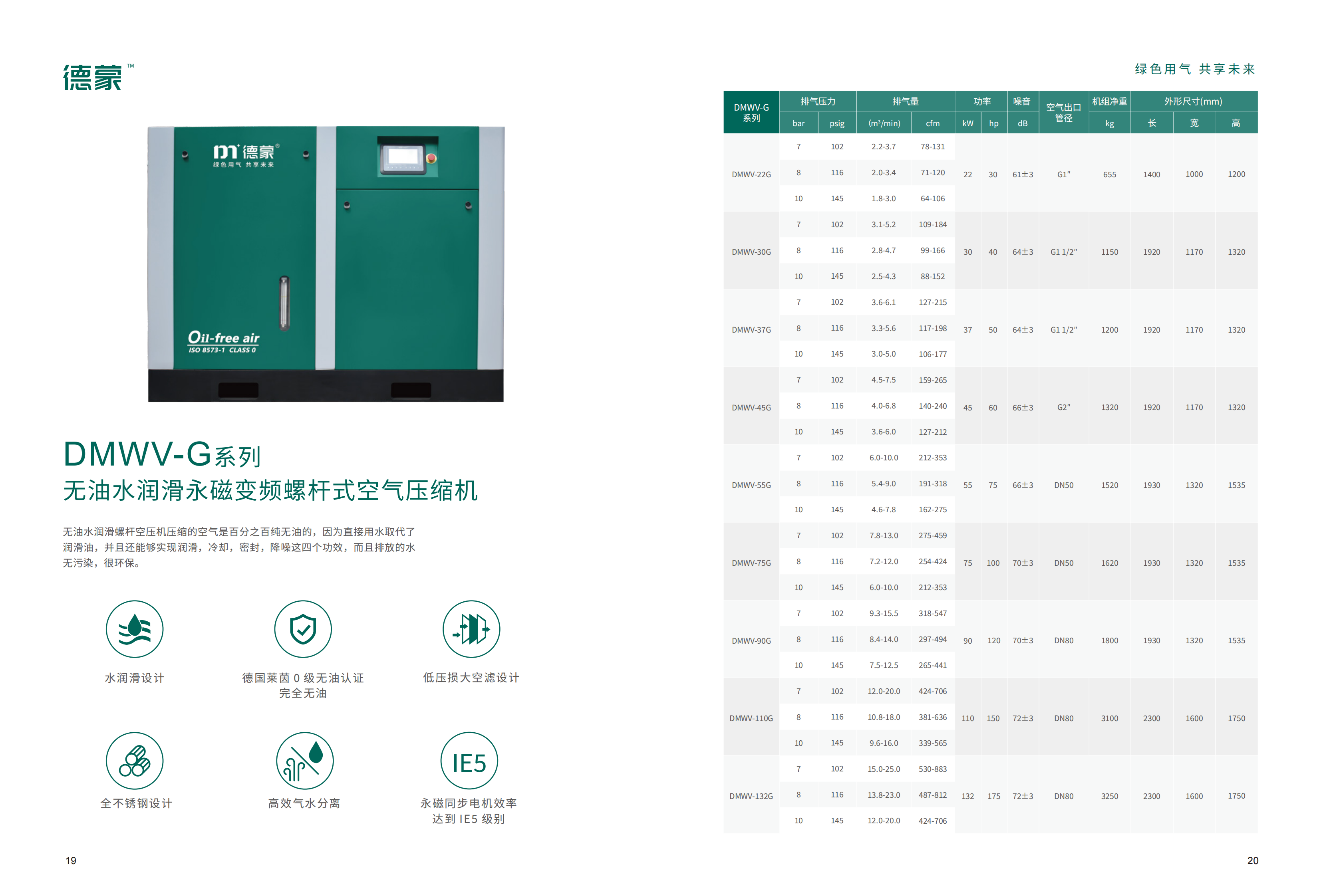Click the 2.2-3.7 air flow value
Image resolution: width=1321 pixels, height=896 pixels.
coord(883,147)
